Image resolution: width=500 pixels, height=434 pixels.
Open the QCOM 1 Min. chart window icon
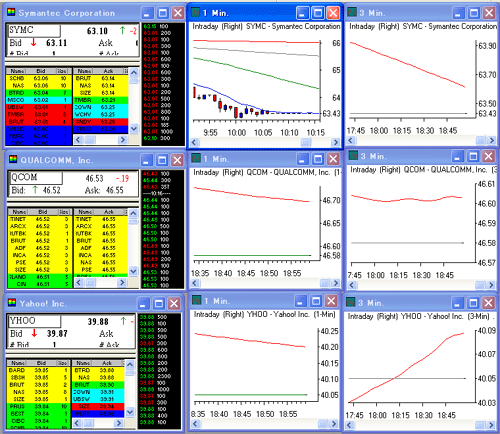197,158
